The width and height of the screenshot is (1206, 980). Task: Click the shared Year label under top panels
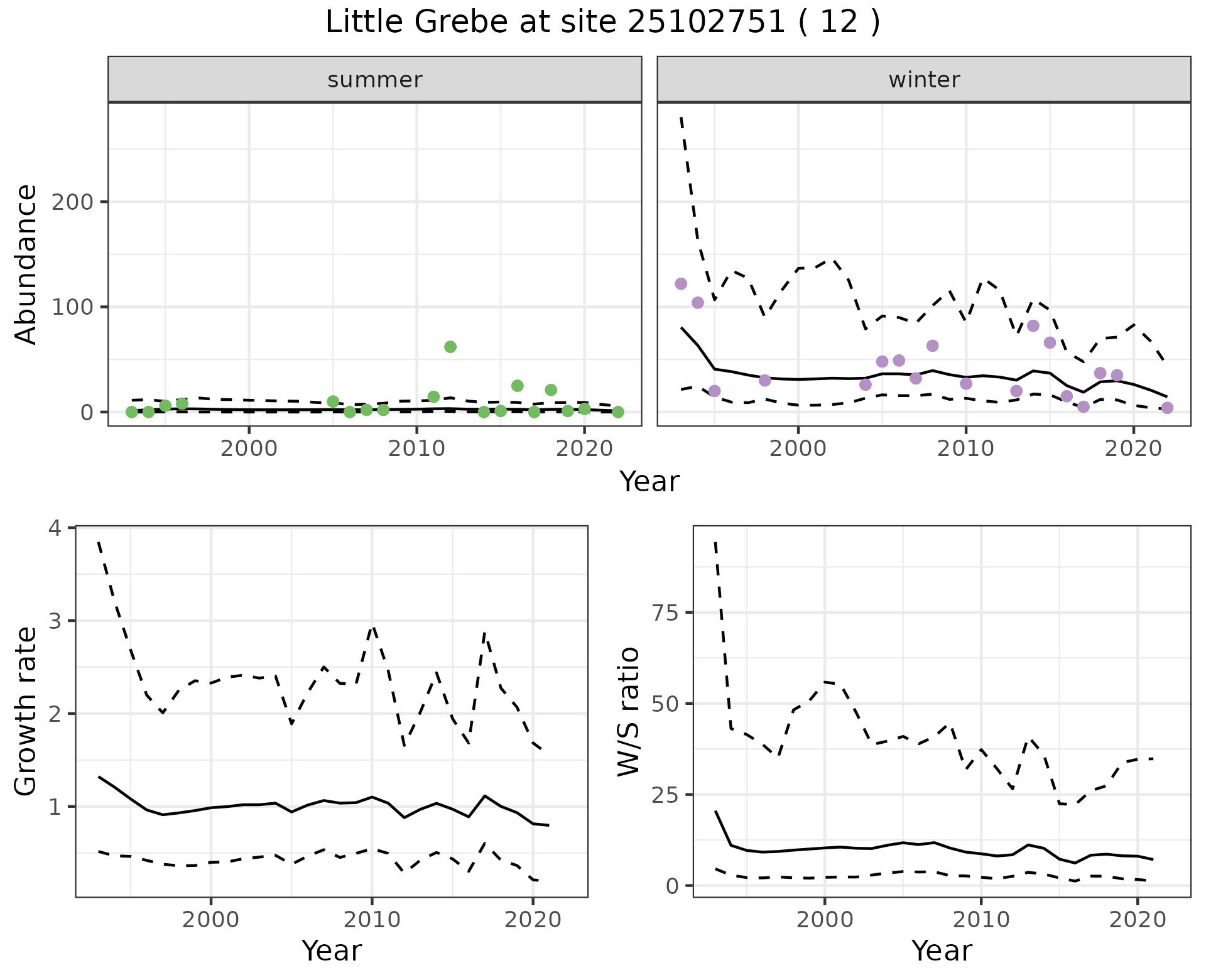[649, 482]
